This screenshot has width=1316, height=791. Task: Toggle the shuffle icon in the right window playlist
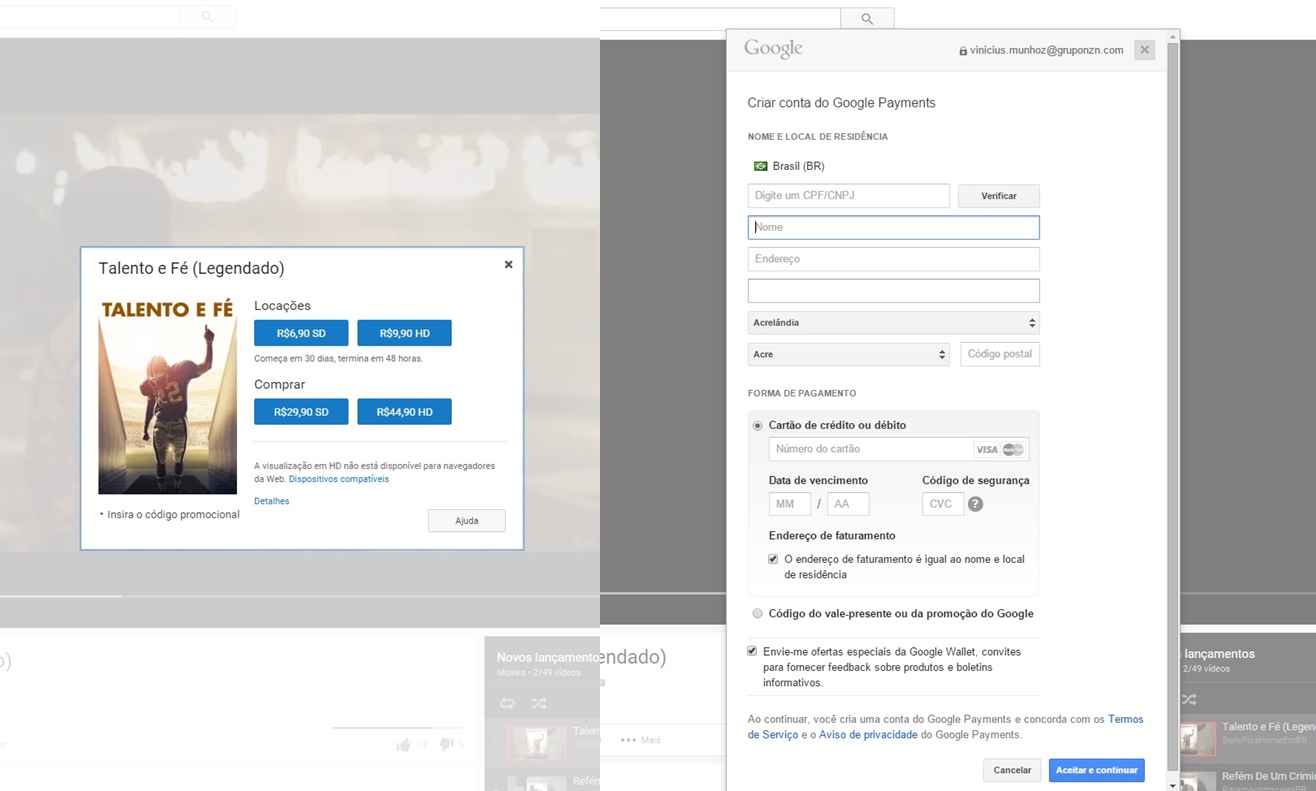pos(1189,699)
